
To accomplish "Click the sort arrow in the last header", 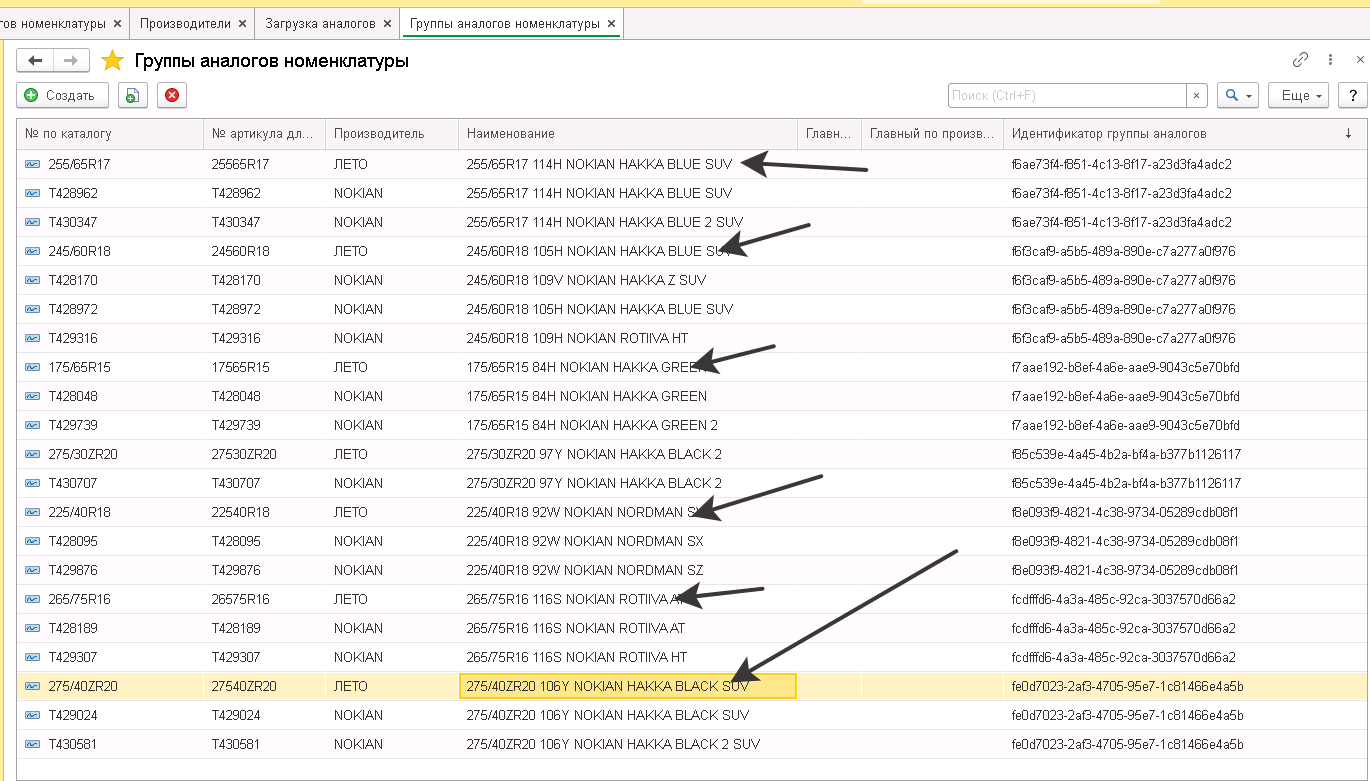I will [x=1348, y=133].
